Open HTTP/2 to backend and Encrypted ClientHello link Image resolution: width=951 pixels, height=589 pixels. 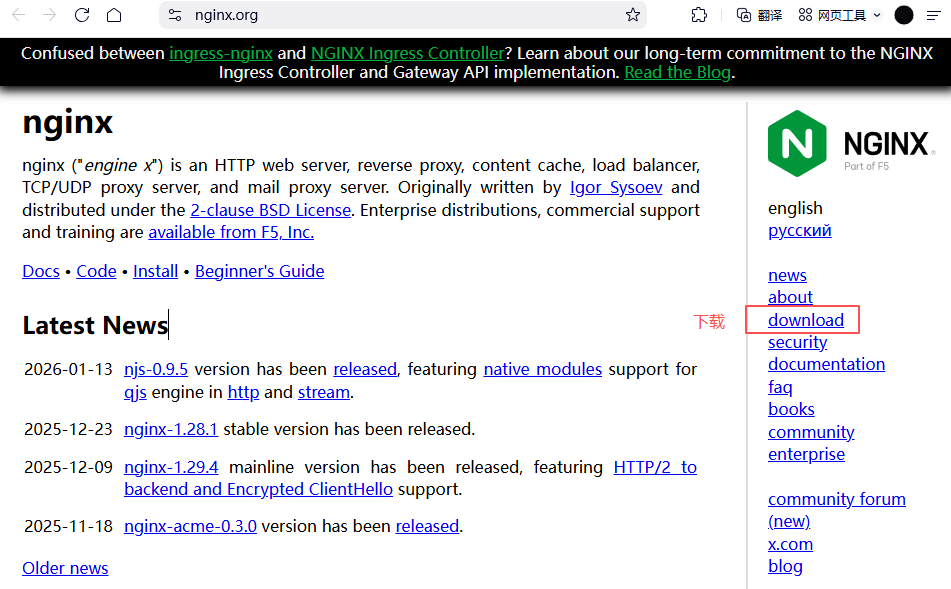(258, 490)
